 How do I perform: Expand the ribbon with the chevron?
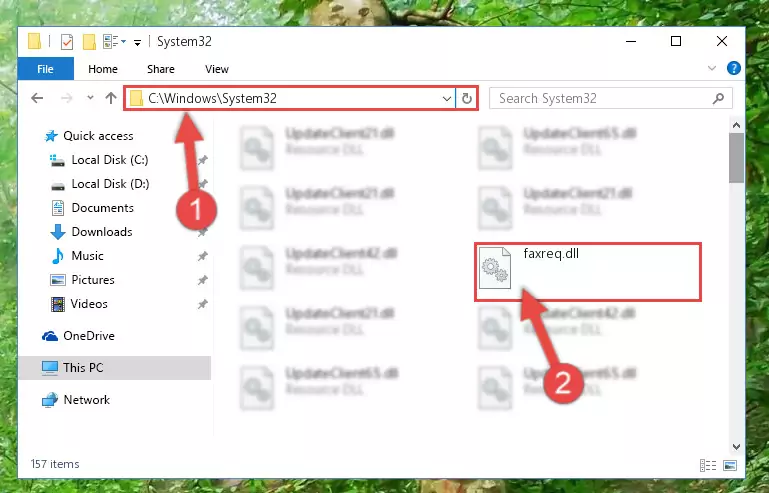point(712,69)
